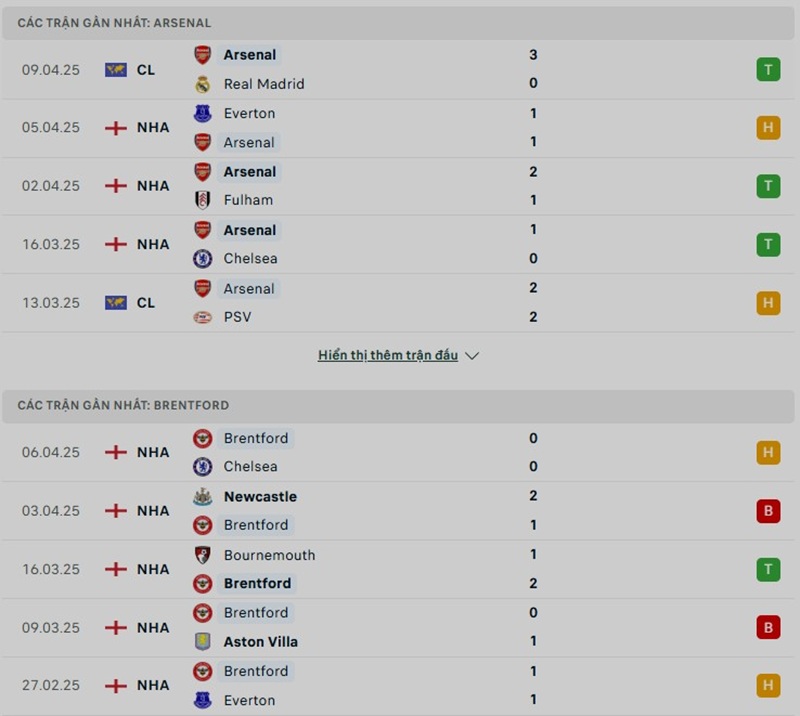The height and width of the screenshot is (716, 800).
Task: Click the Aston Villa club crest
Action: (202, 642)
